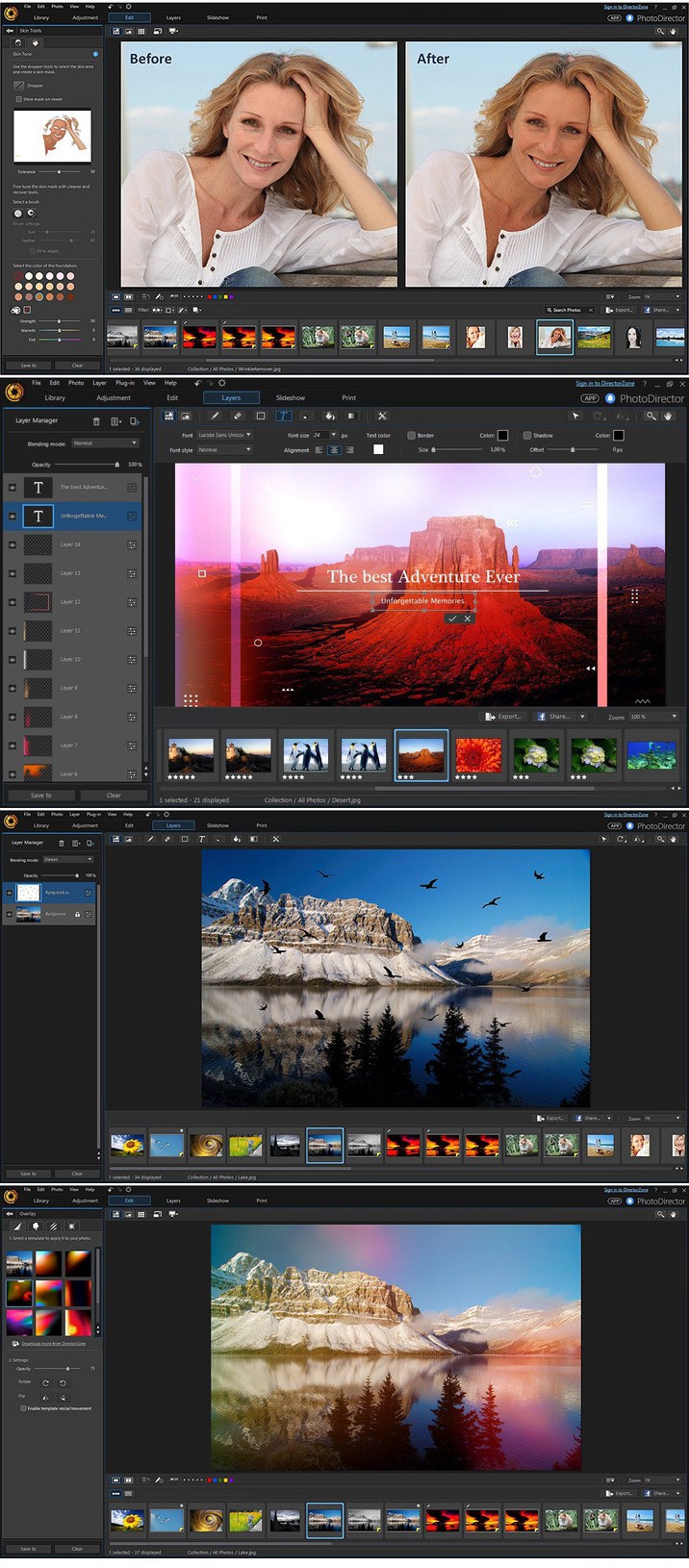The image size is (689, 1568).
Task: Open the Layer menu in the desert window
Action: pos(99,383)
